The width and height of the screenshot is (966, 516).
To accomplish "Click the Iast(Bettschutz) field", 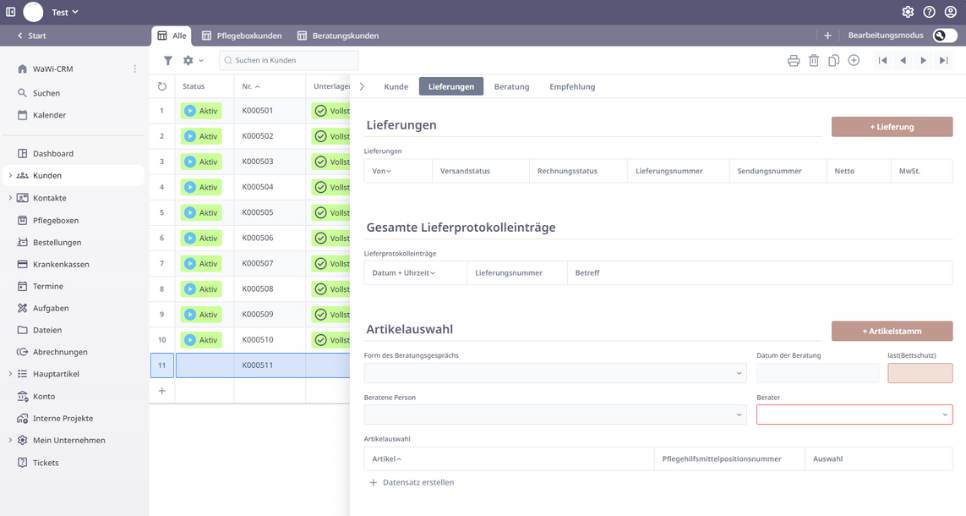I will click(919, 373).
